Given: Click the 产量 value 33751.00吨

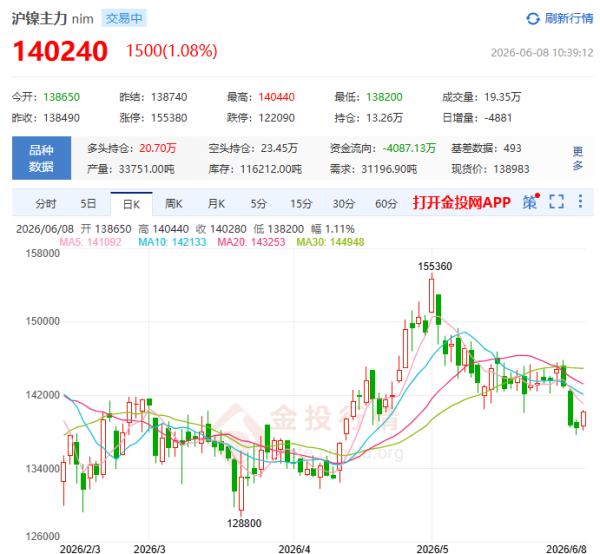Looking at the screenshot, I should pos(147,169).
